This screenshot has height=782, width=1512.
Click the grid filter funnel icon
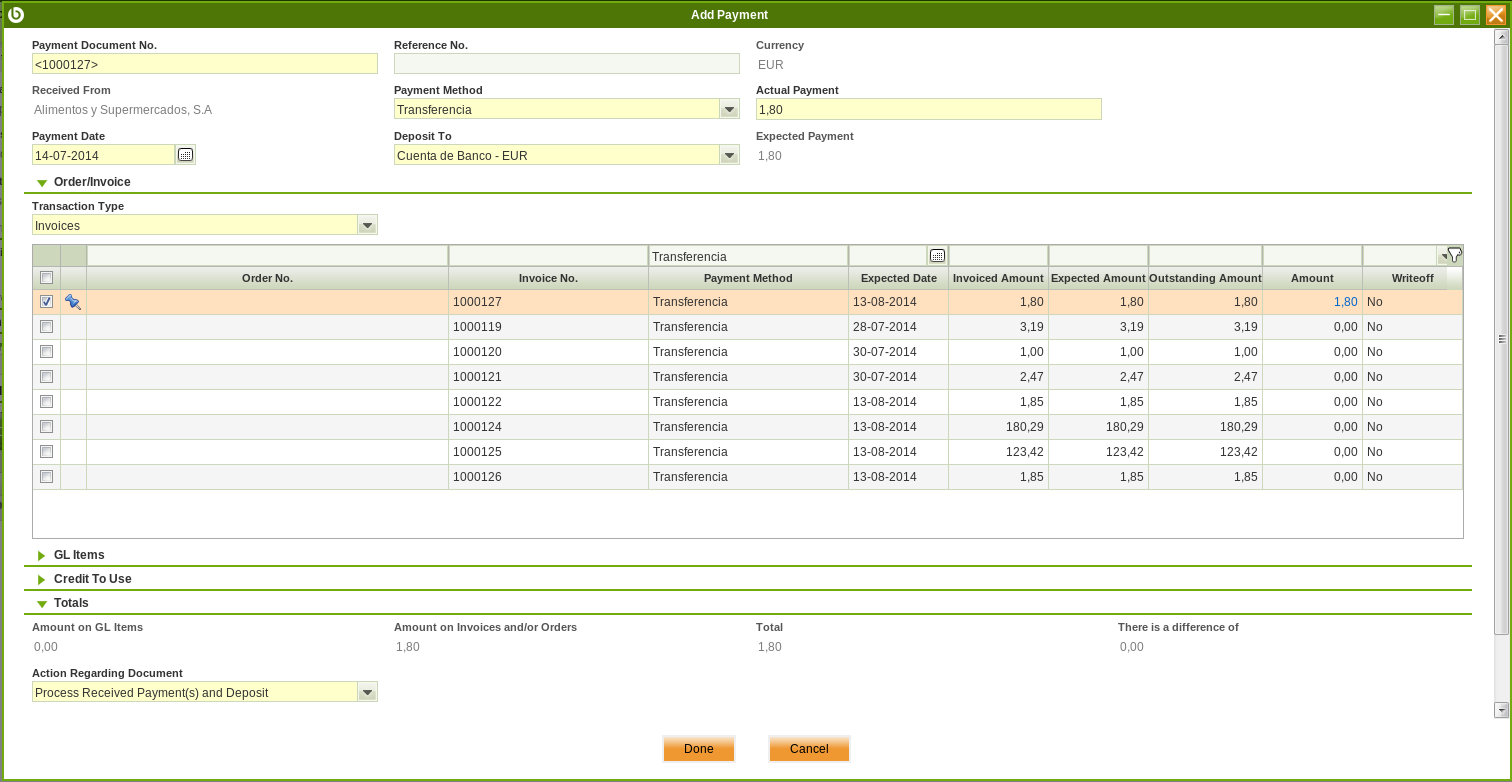point(1454,255)
